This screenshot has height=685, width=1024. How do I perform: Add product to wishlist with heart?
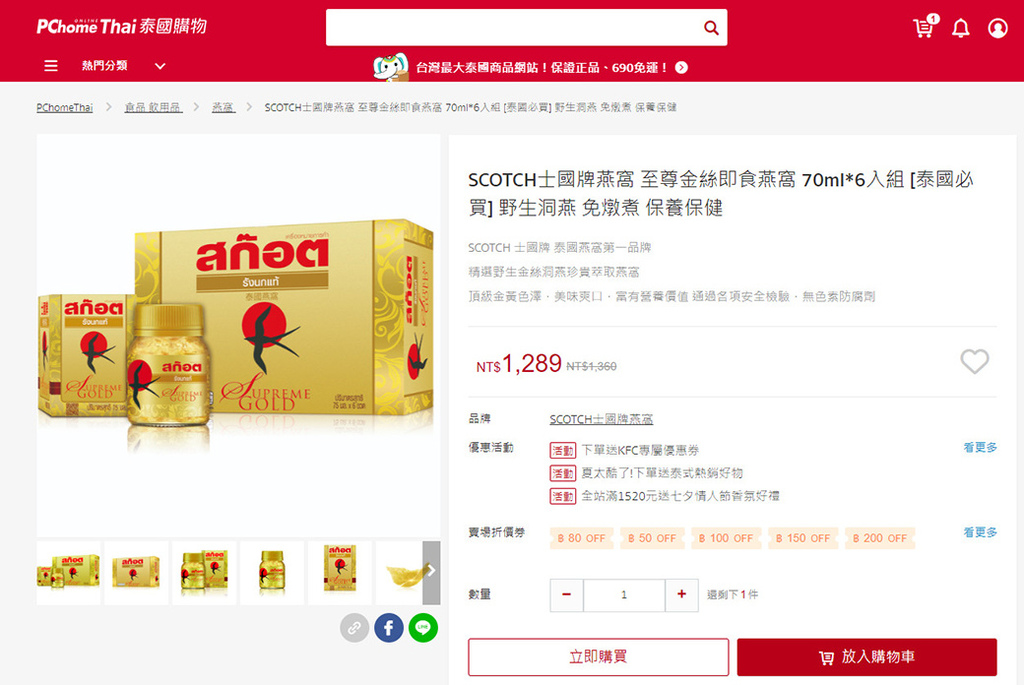[x=974, y=361]
